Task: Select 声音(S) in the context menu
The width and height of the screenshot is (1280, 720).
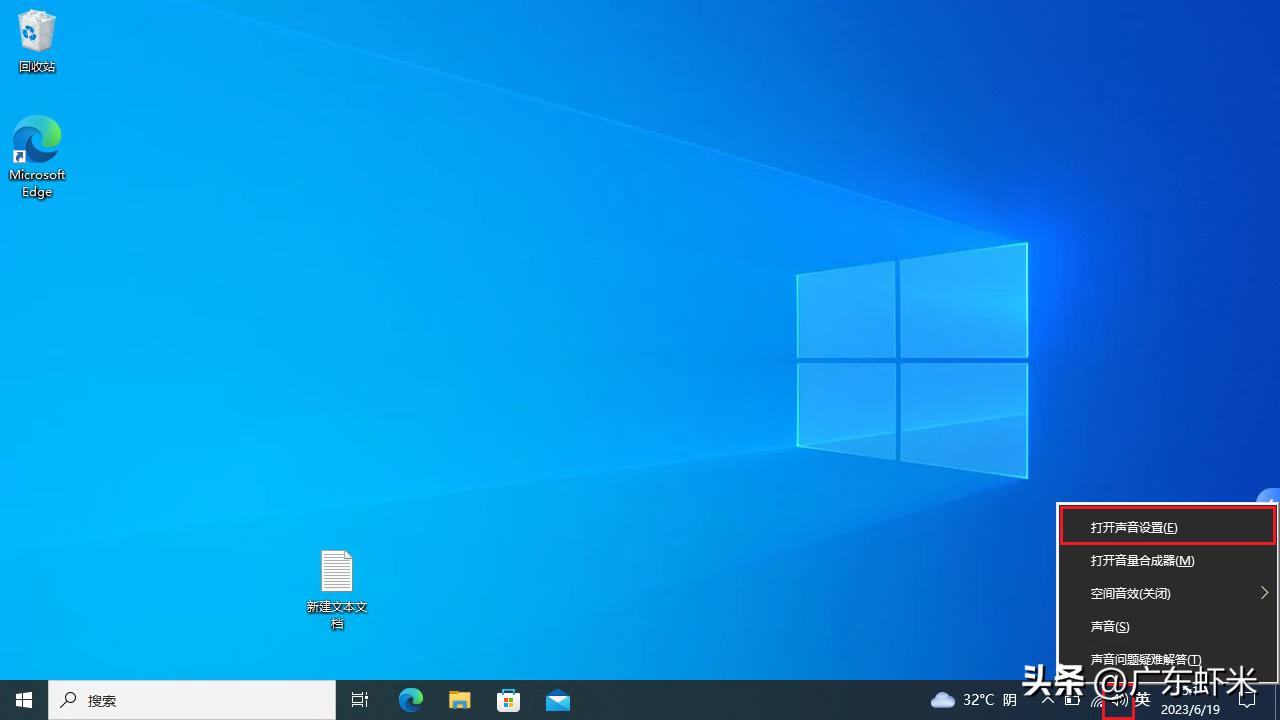Action: (1110, 626)
